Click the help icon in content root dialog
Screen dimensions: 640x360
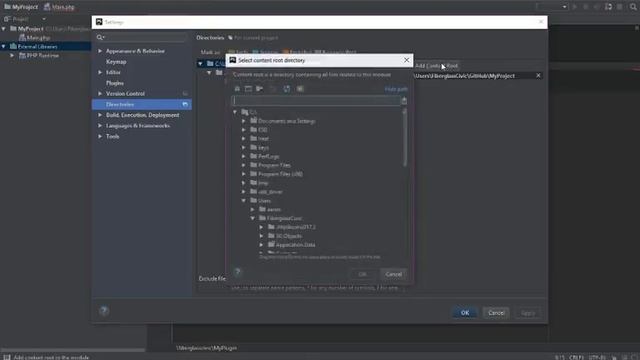click(238, 271)
